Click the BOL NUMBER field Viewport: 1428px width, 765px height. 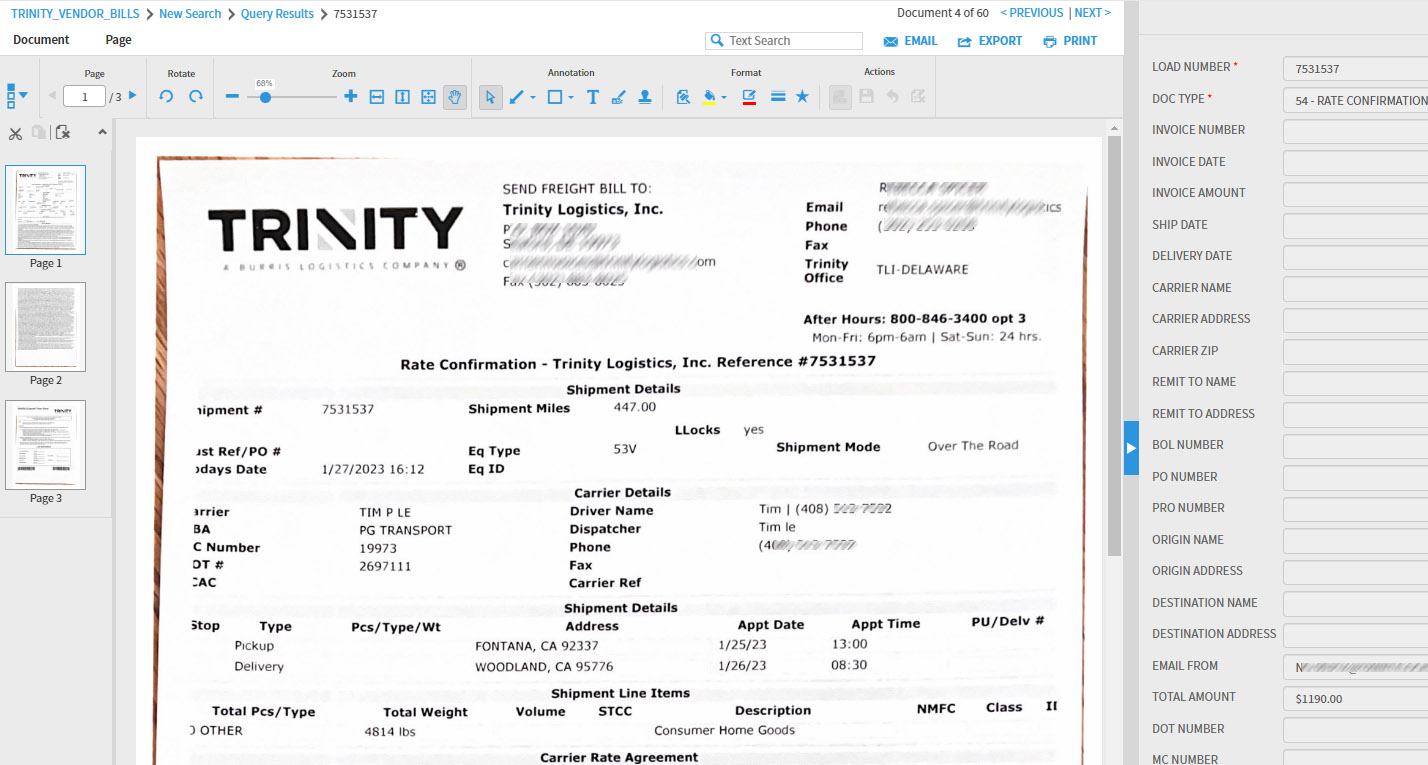pyautogui.click(x=1355, y=446)
